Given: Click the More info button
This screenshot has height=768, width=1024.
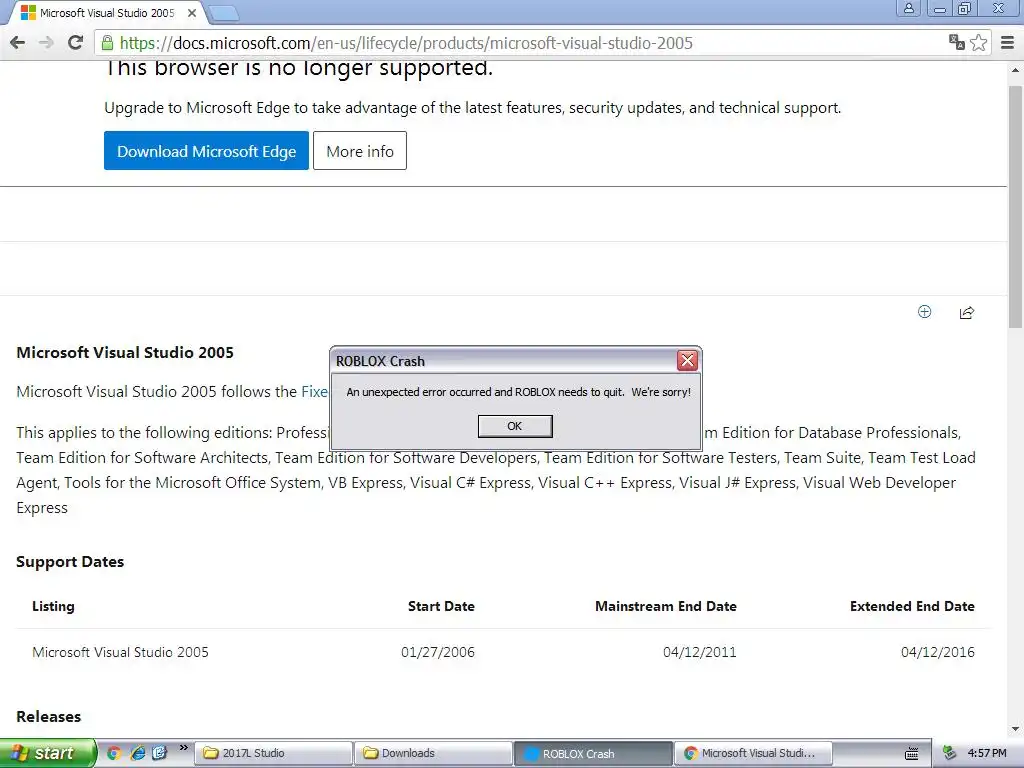Looking at the screenshot, I should pos(360,151).
